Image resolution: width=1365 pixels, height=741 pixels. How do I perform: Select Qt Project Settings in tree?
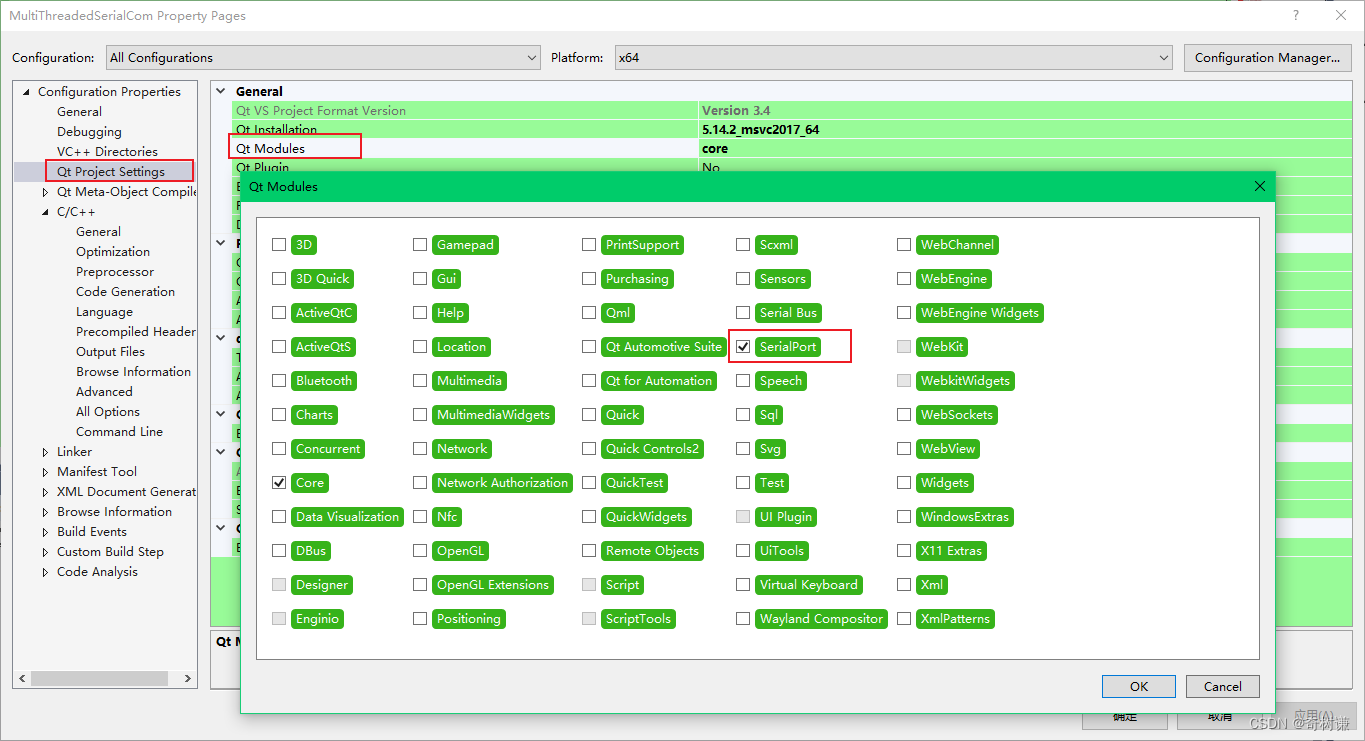(x=111, y=172)
